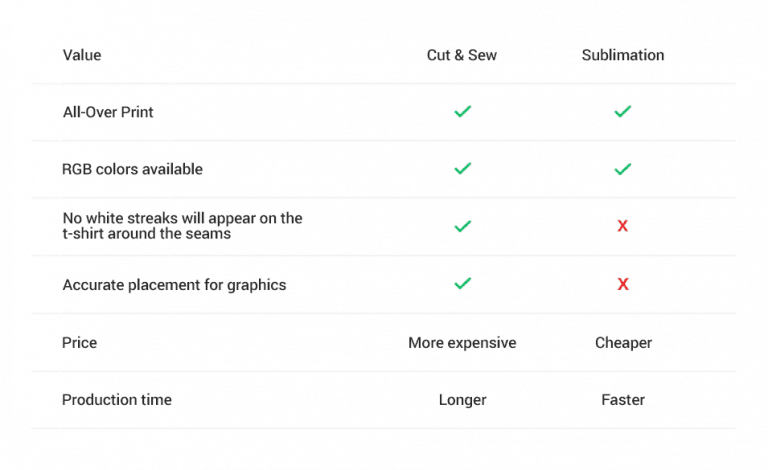Image resolution: width=768 pixels, height=470 pixels.
Task: Click the Cut & Sew All-Over Print checkmark
Action: click(462, 112)
